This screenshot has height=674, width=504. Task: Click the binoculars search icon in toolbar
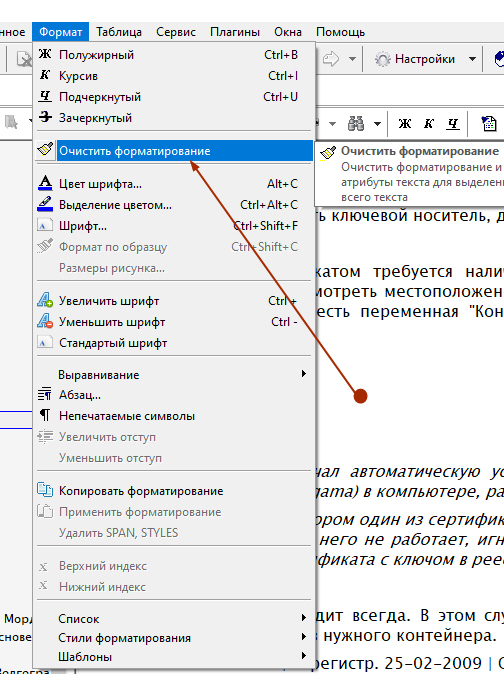pos(356,124)
